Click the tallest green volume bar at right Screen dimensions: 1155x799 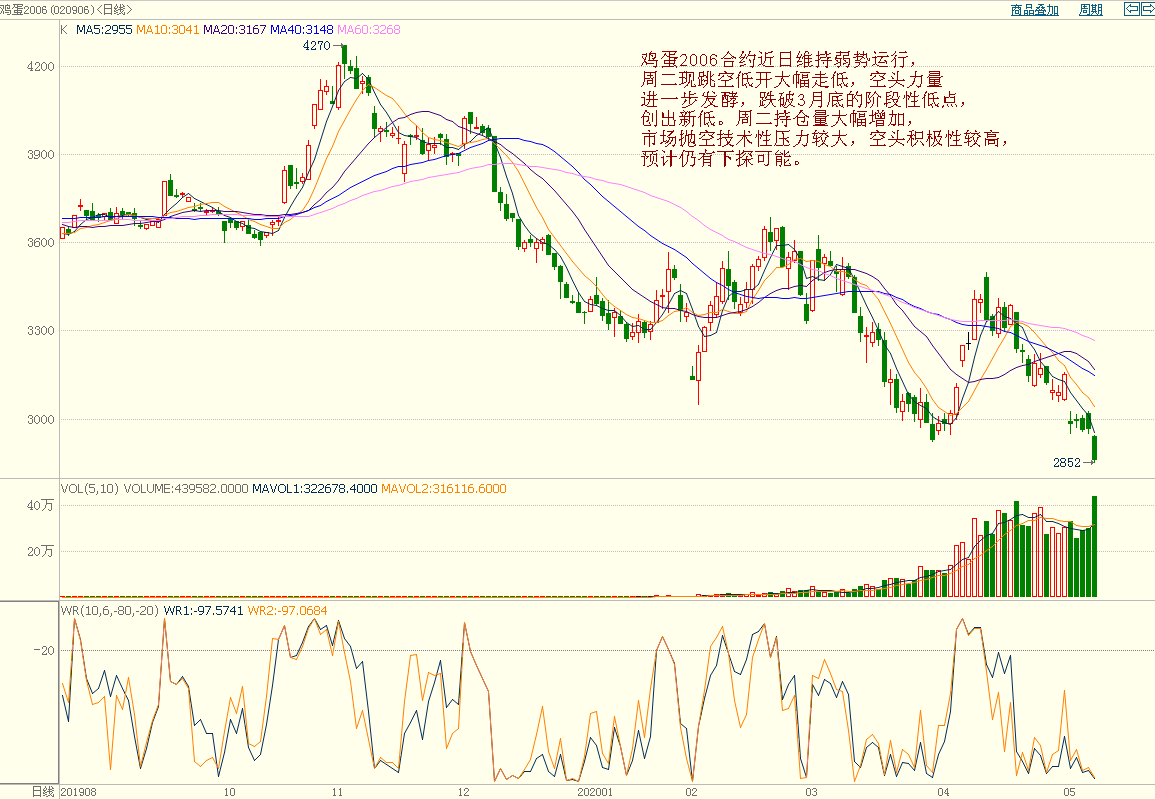click(1095, 546)
